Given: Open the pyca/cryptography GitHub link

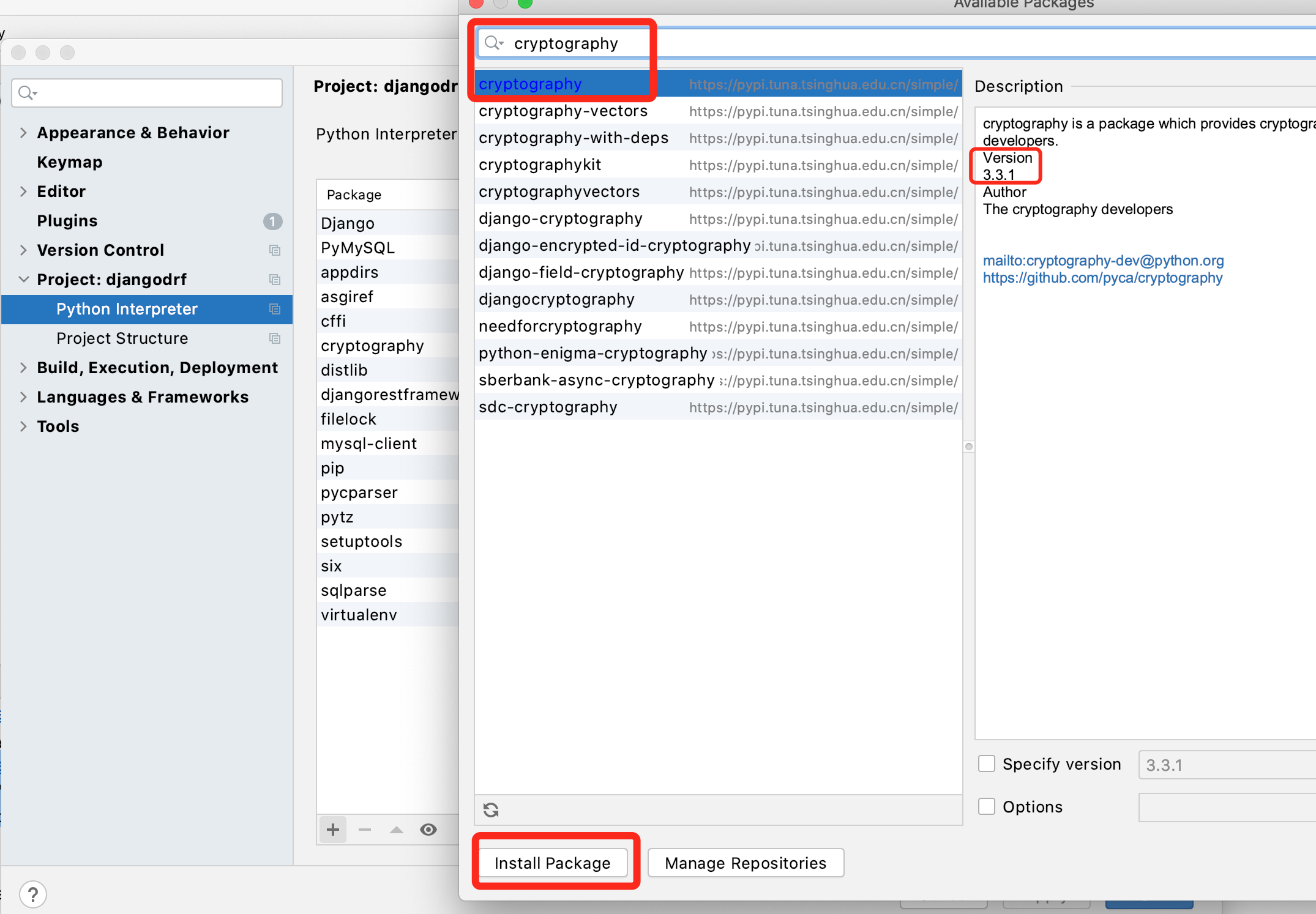Looking at the screenshot, I should (1102, 277).
